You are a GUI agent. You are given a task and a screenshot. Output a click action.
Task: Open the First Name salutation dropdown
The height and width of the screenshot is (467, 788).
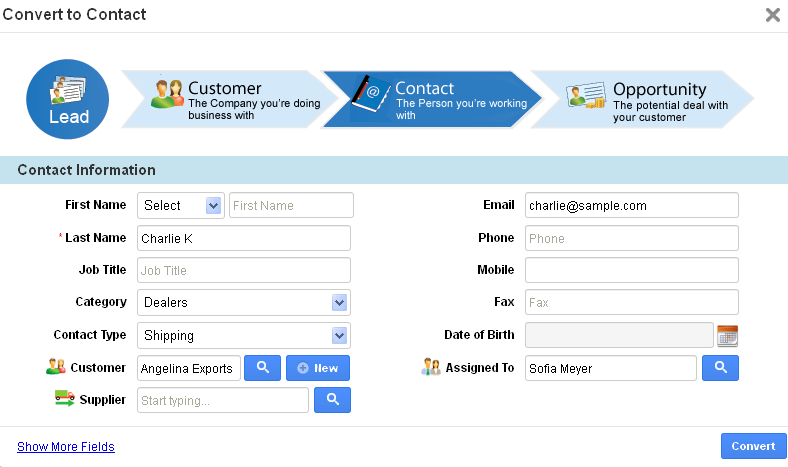tap(181, 205)
